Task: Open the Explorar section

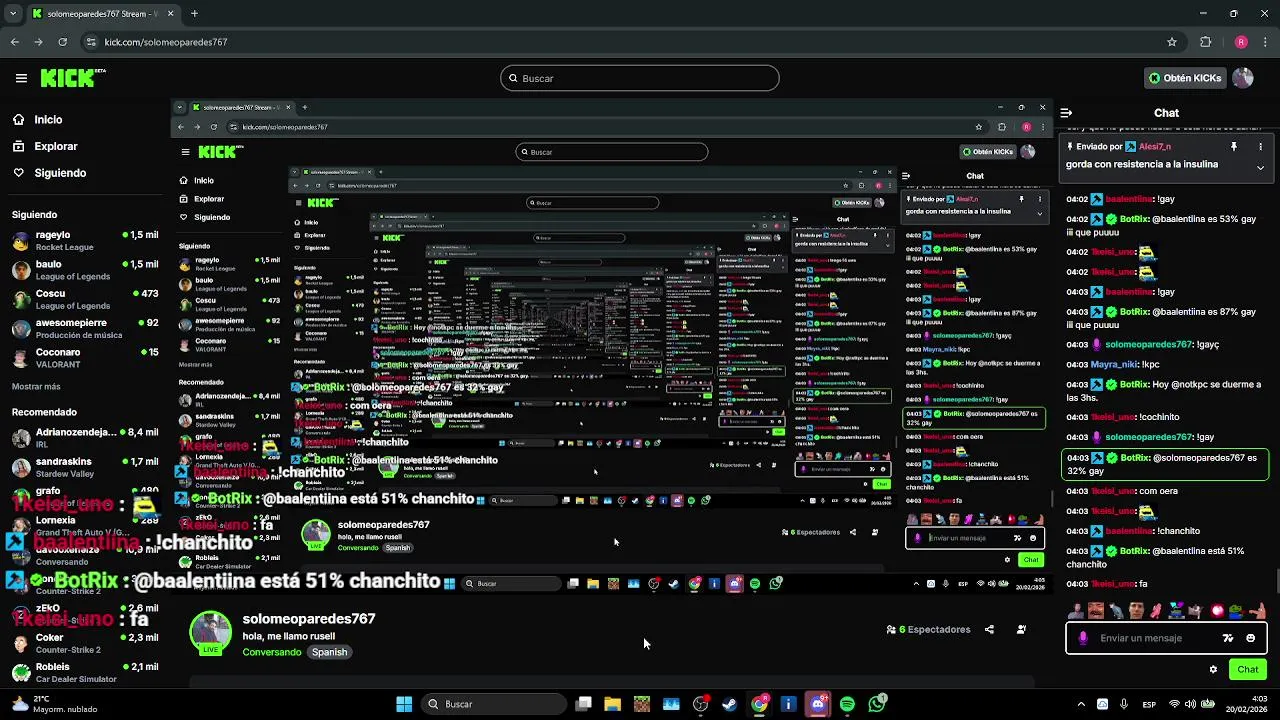Action: [55, 146]
